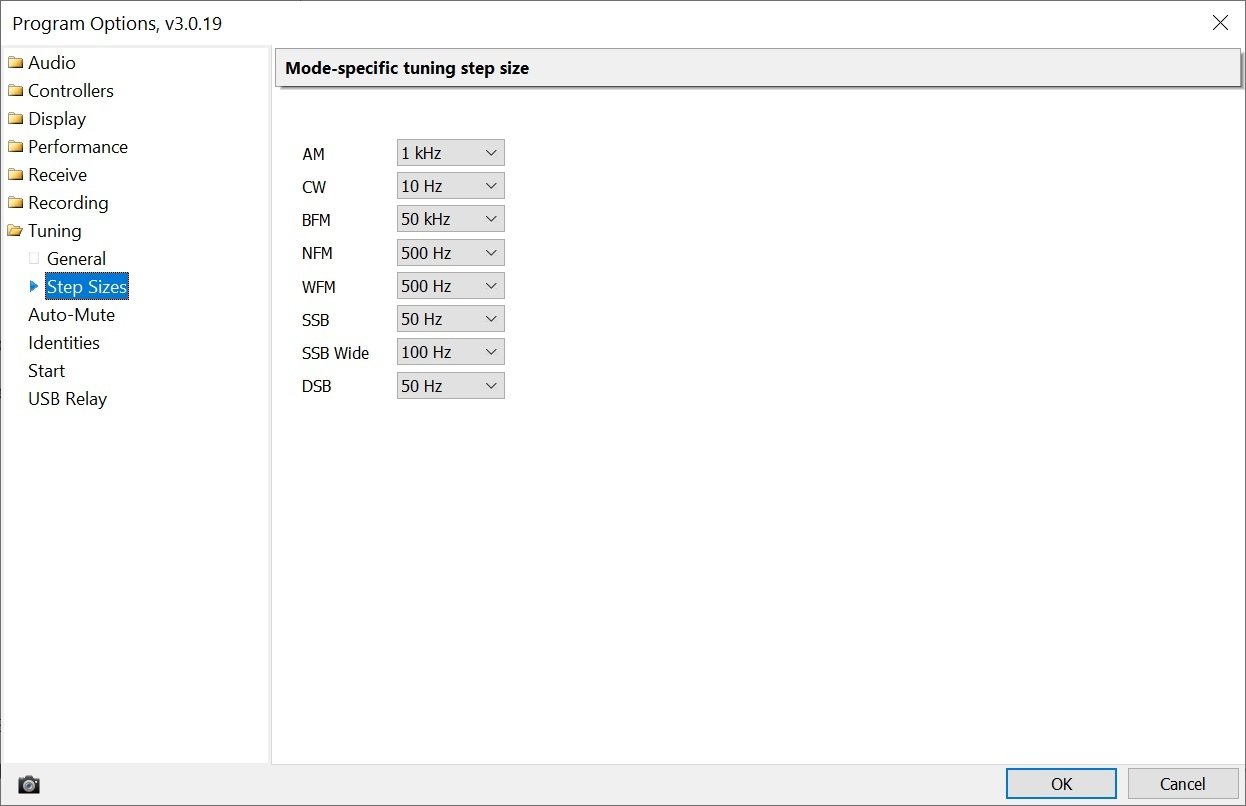The height and width of the screenshot is (806, 1246).
Task: Click the Display folder icon
Action: point(15,119)
